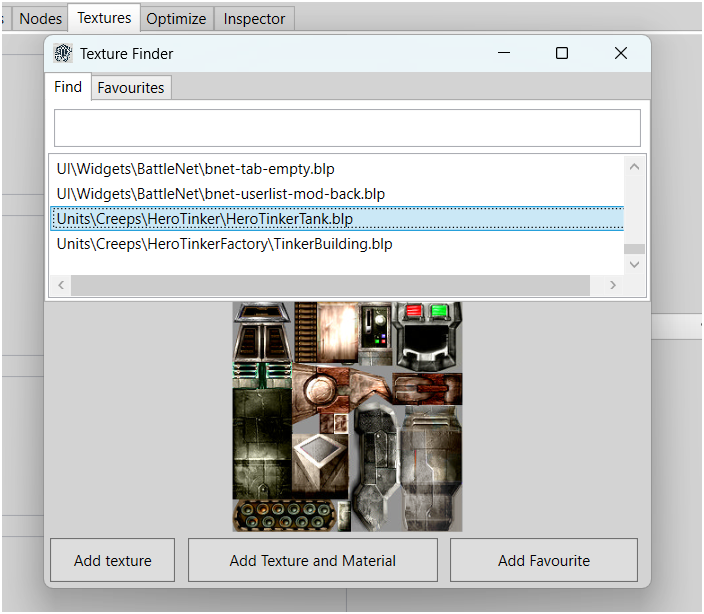Click the HeroTinkerTank texture preview image
Viewport: 704px width, 614px height.
(347, 417)
